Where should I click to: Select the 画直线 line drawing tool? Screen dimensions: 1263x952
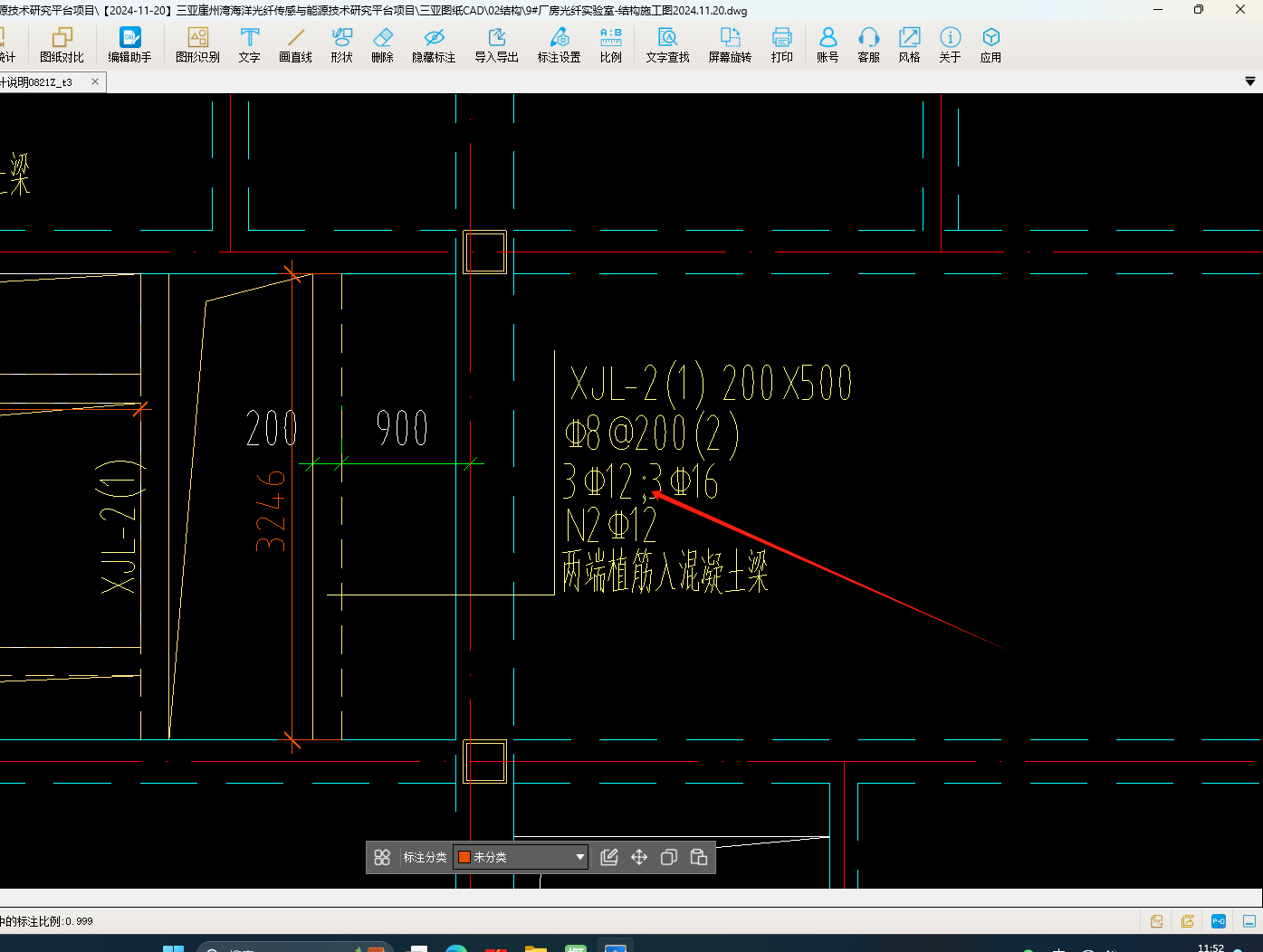click(x=295, y=44)
